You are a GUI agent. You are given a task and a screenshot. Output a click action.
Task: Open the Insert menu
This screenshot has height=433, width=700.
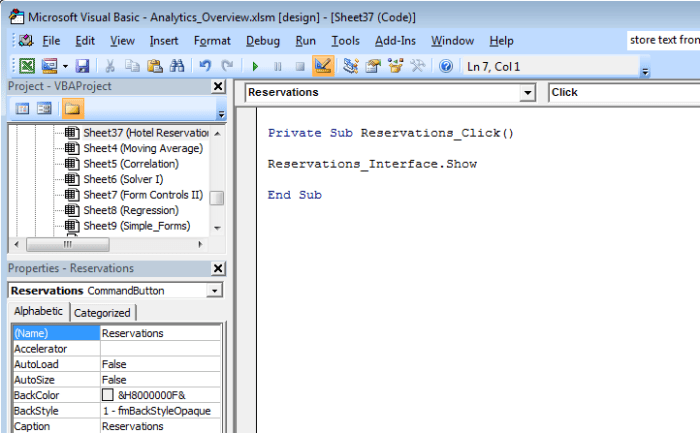(x=164, y=41)
